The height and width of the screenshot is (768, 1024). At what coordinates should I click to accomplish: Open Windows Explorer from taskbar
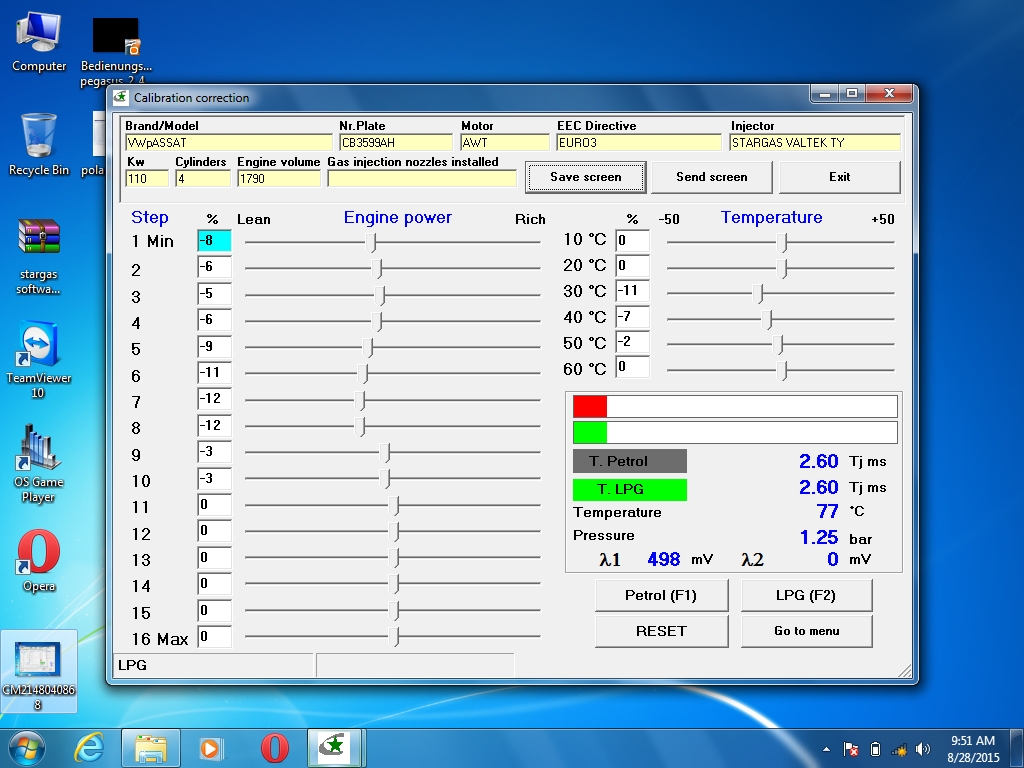(151, 747)
